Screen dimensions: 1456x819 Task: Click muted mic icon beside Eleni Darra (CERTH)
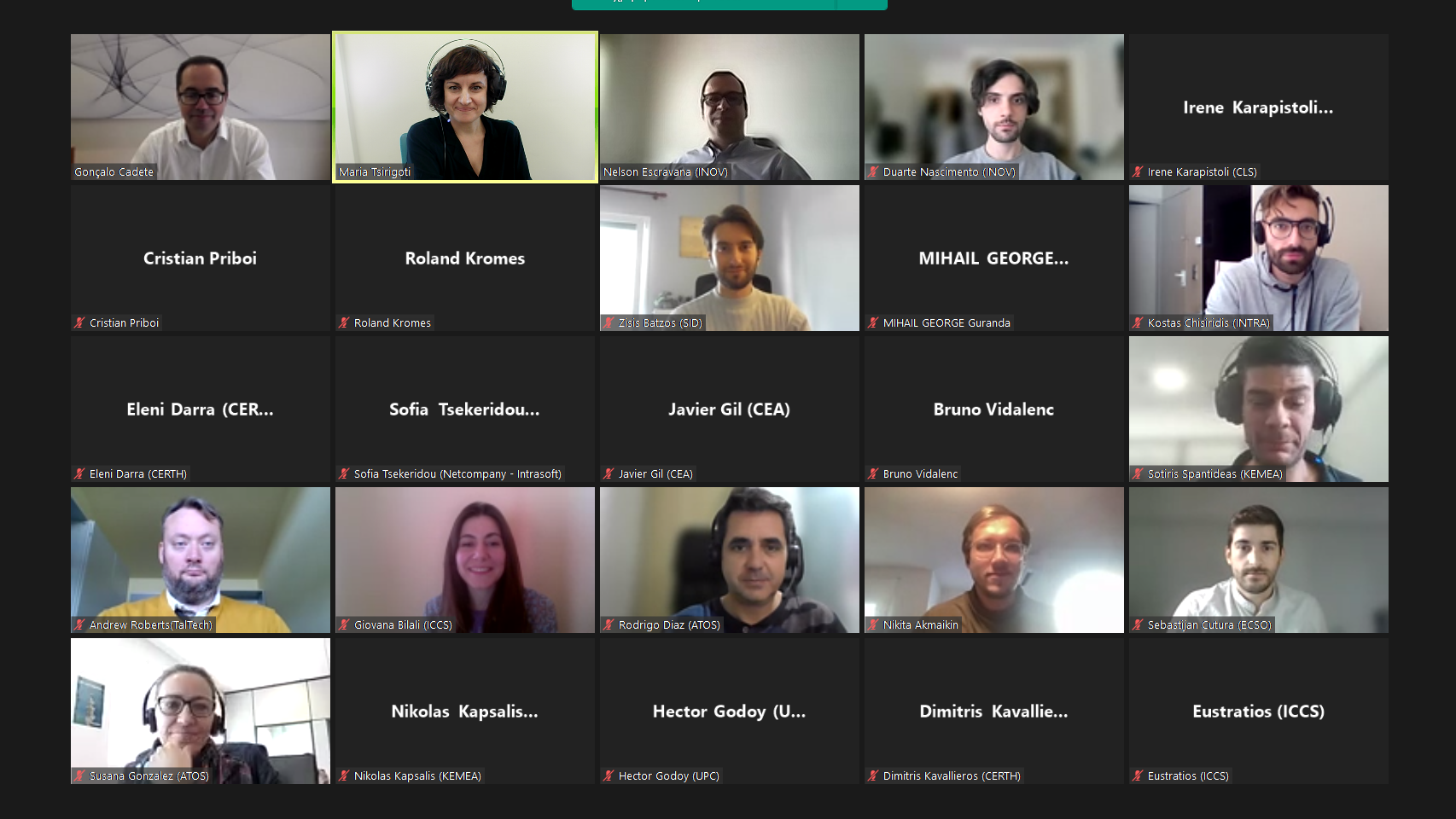[79, 474]
